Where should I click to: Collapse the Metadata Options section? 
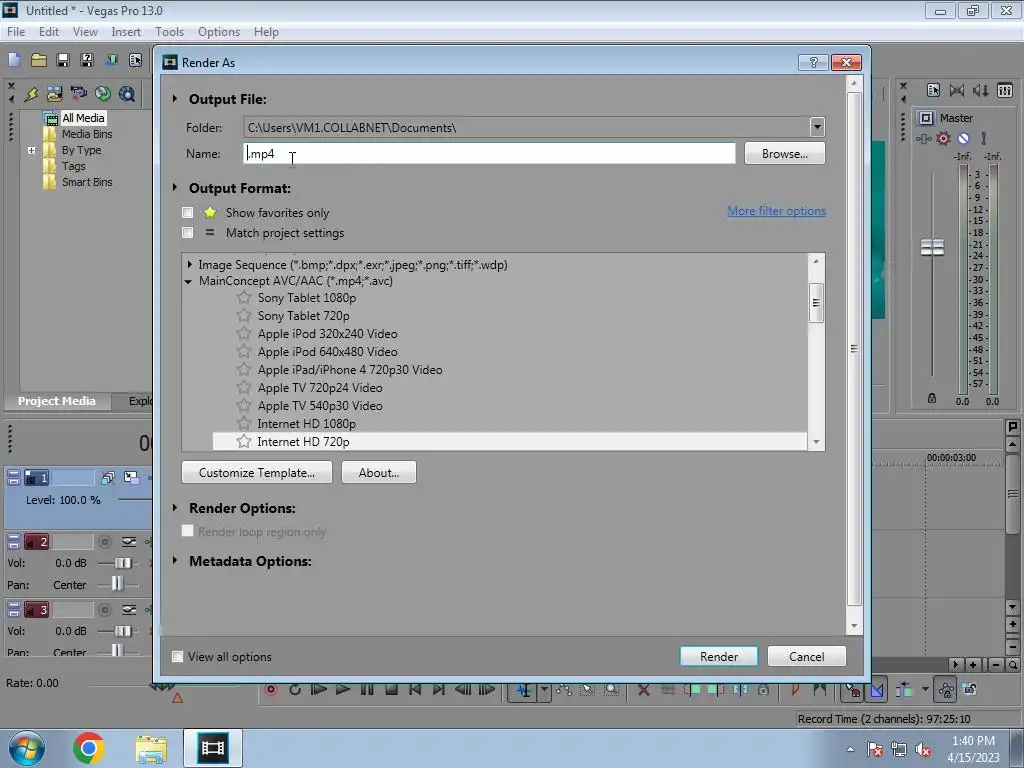pyautogui.click(x=175, y=560)
